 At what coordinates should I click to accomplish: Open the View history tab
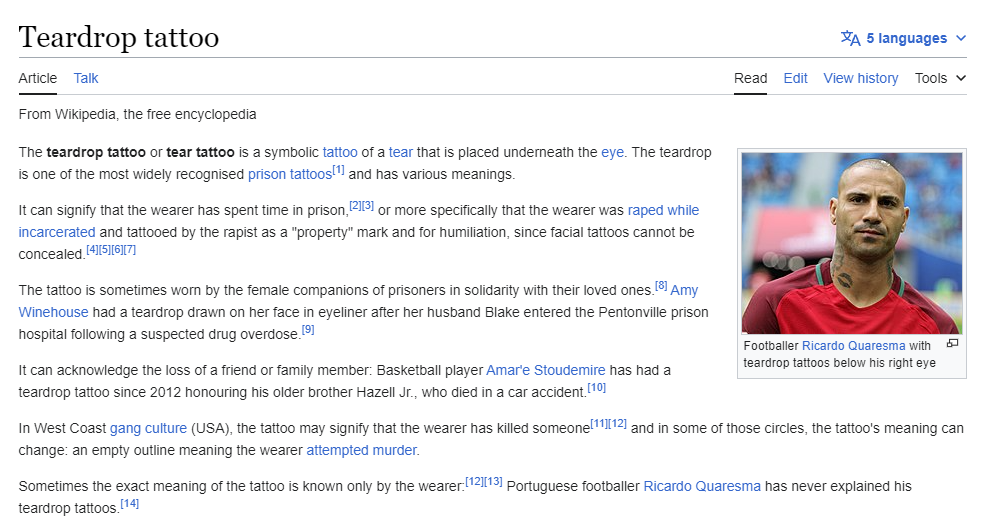860,78
